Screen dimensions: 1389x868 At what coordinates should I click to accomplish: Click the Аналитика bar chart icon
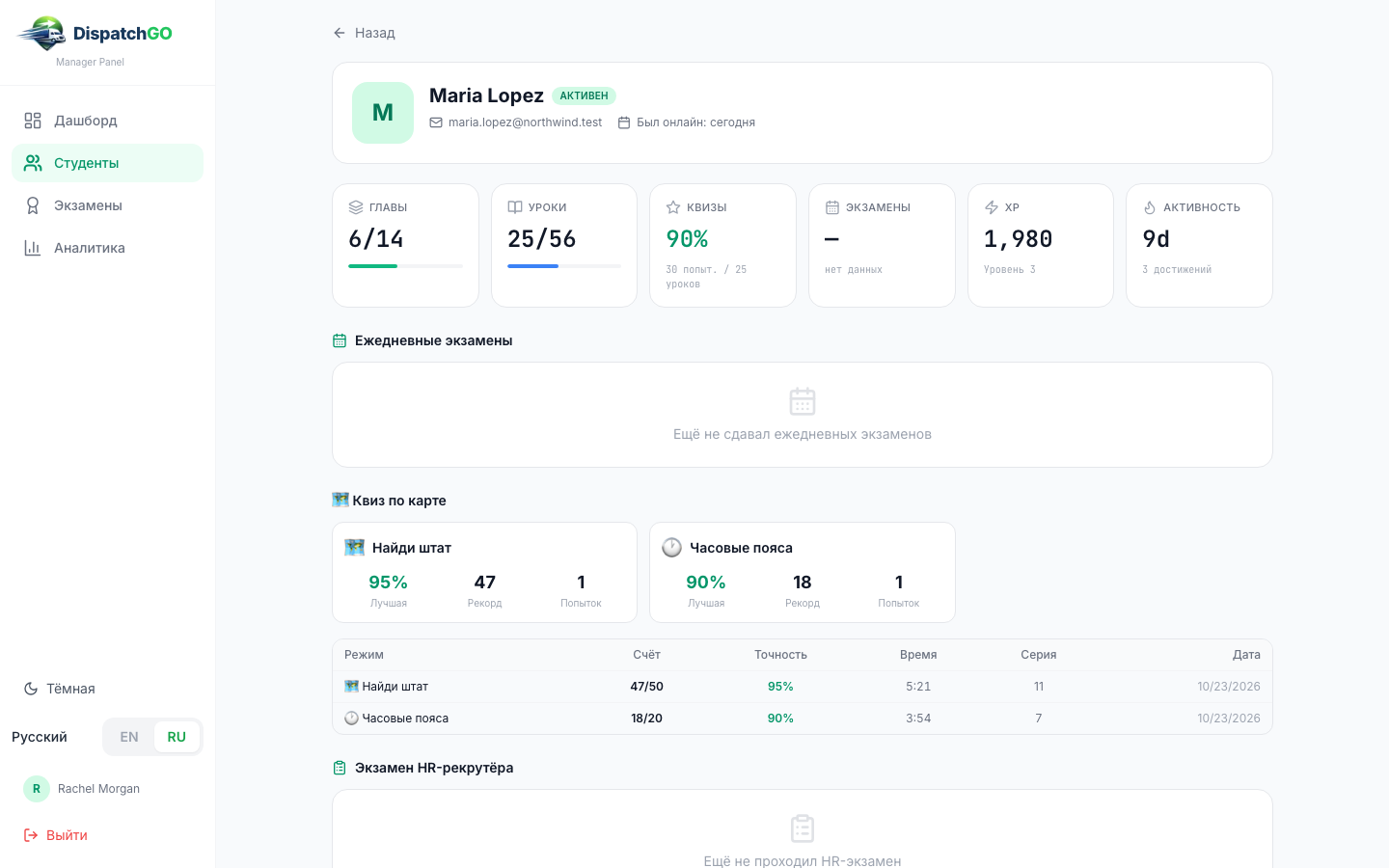pyautogui.click(x=33, y=248)
